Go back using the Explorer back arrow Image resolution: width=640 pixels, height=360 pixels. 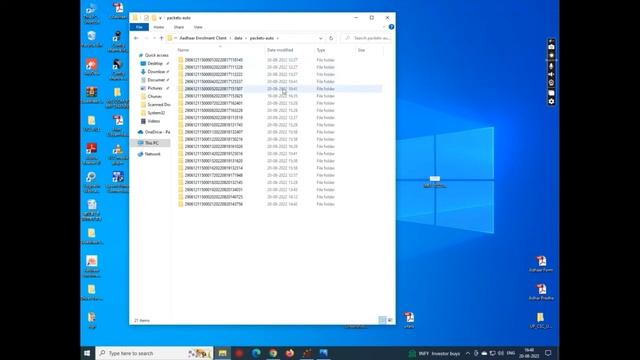coord(136,38)
